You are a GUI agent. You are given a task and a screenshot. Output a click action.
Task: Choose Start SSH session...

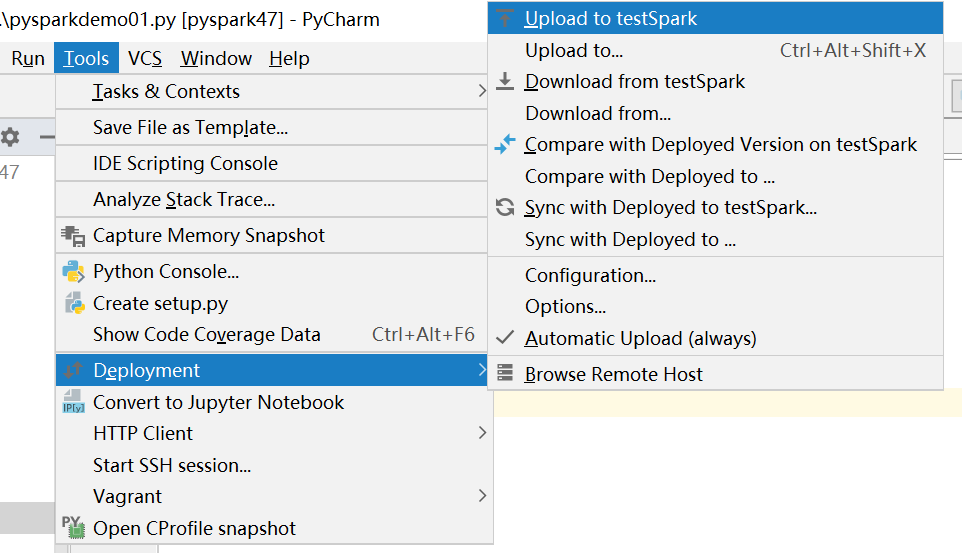point(274,465)
